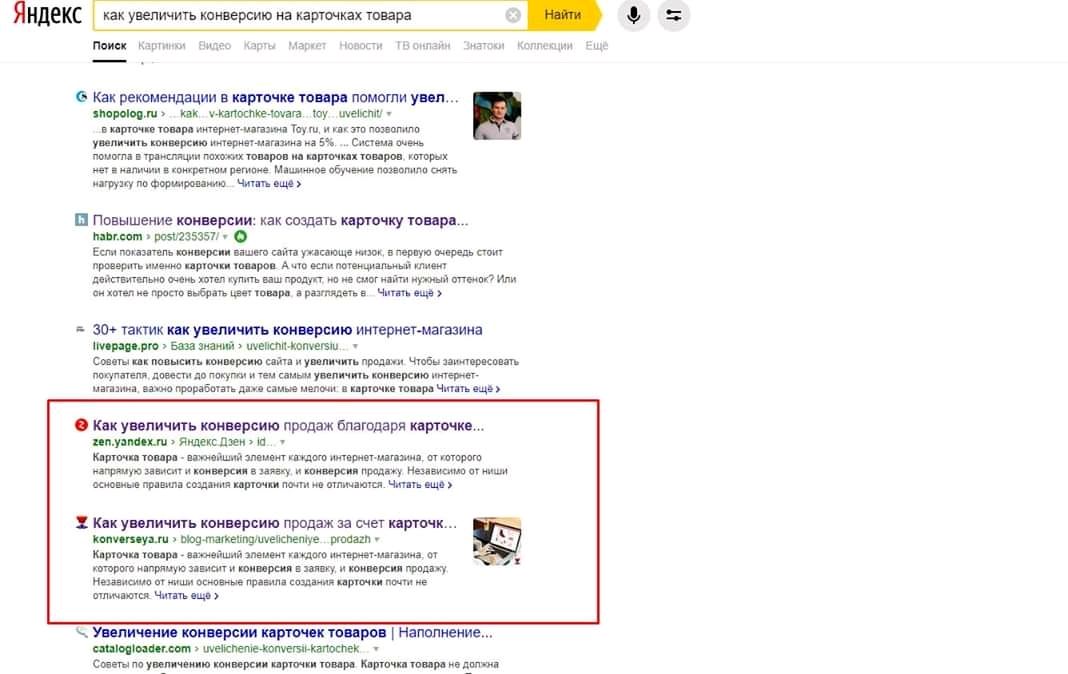
Task: Clear the search query with the X icon
Action: point(513,15)
